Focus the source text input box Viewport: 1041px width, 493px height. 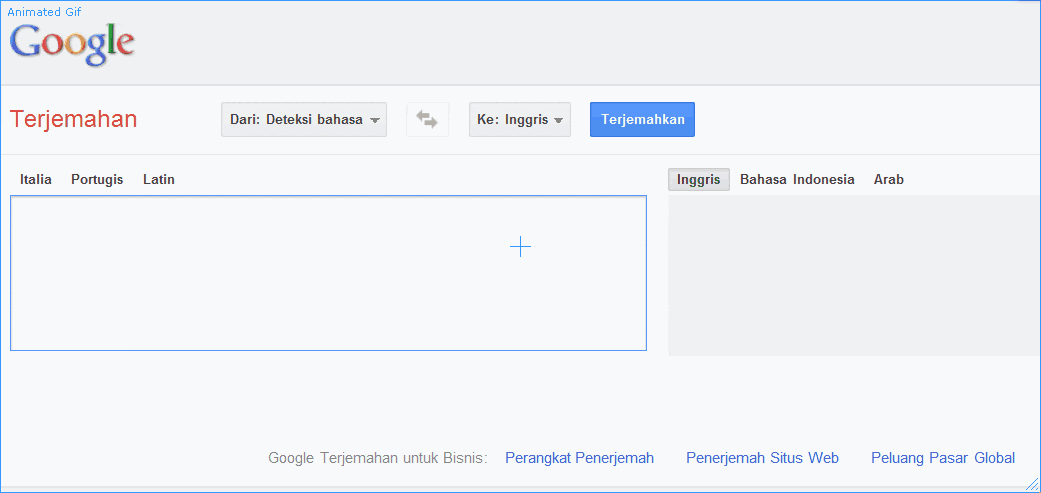coord(329,273)
